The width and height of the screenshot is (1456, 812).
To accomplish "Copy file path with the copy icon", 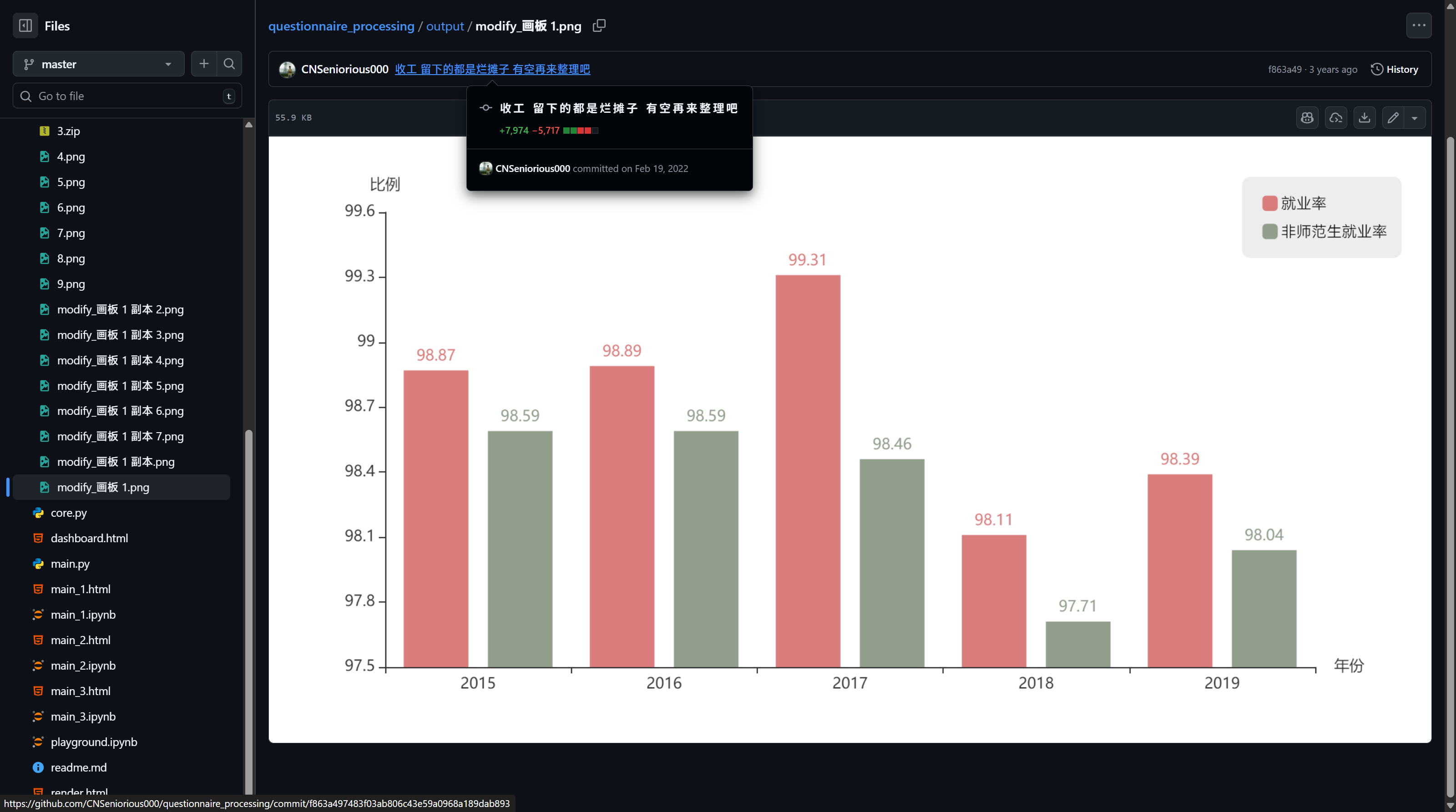I will (x=599, y=25).
